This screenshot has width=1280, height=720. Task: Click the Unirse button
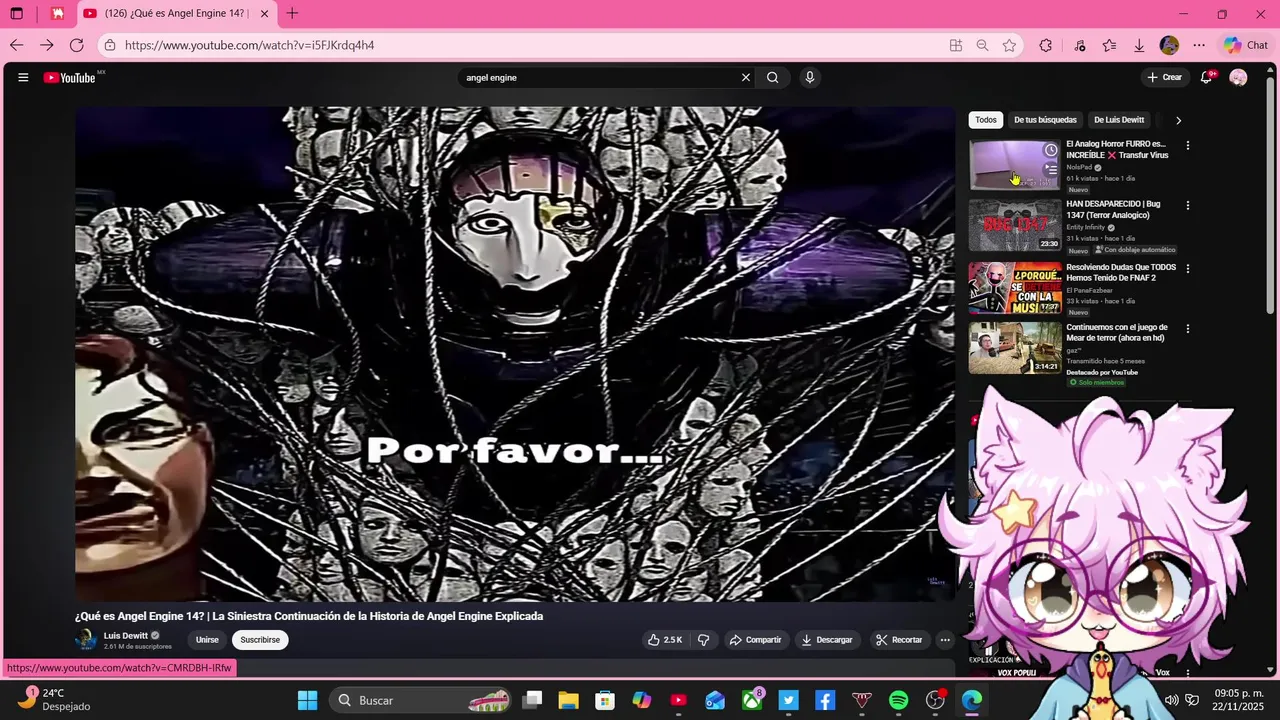click(x=207, y=640)
